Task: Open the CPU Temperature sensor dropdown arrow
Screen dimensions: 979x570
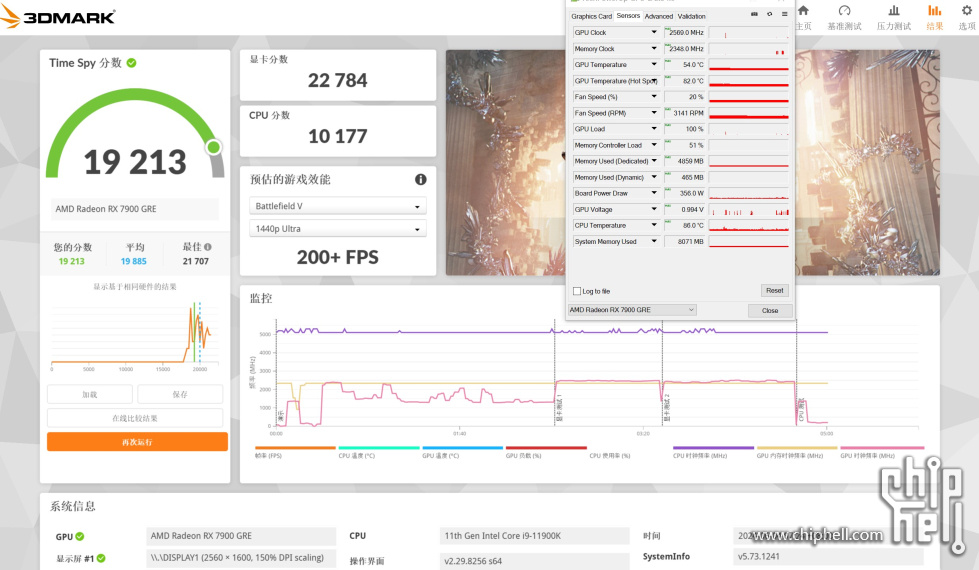Action: tap(654, 225)
